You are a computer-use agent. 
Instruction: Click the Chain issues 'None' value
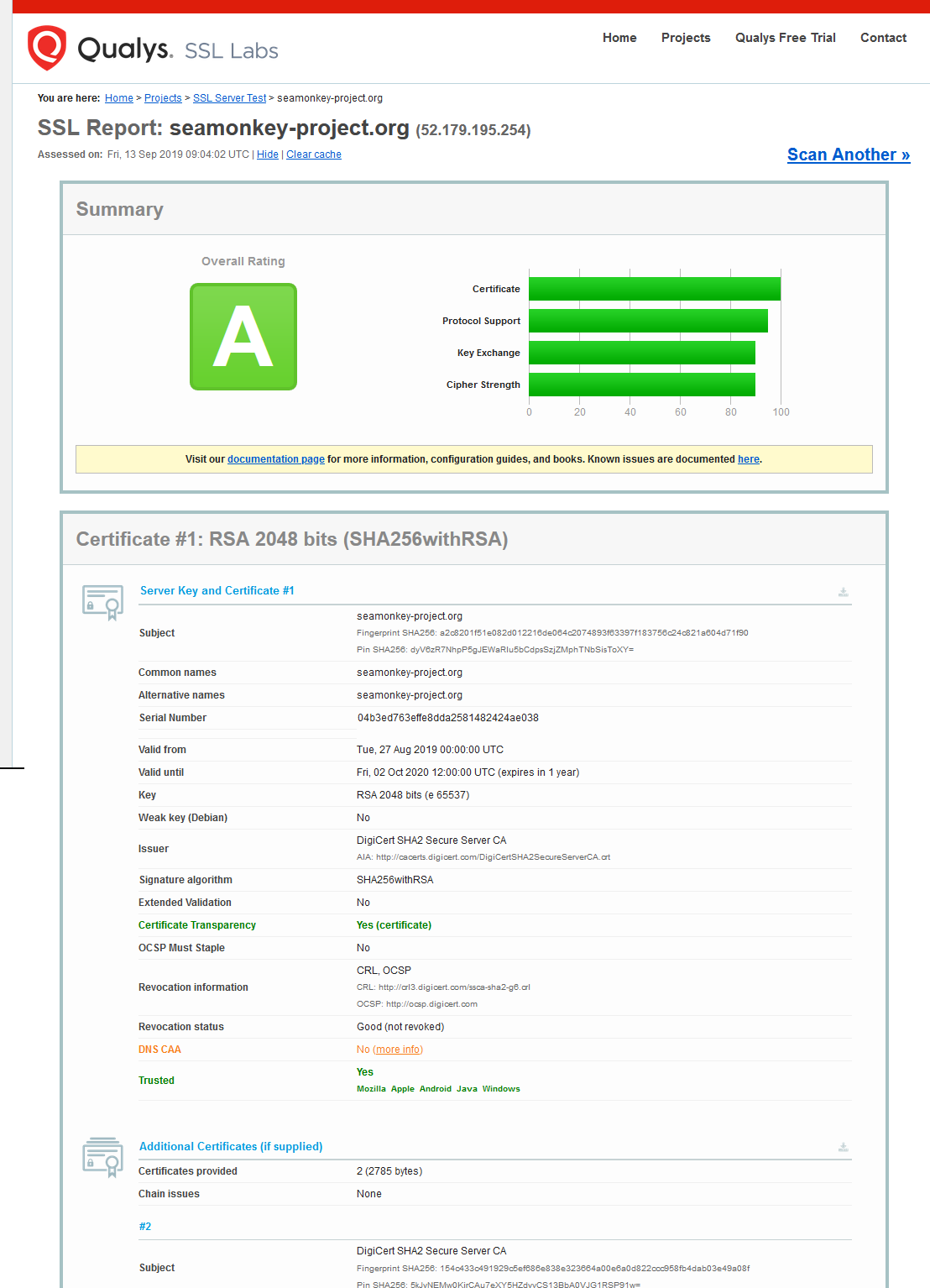point(369,1194)
